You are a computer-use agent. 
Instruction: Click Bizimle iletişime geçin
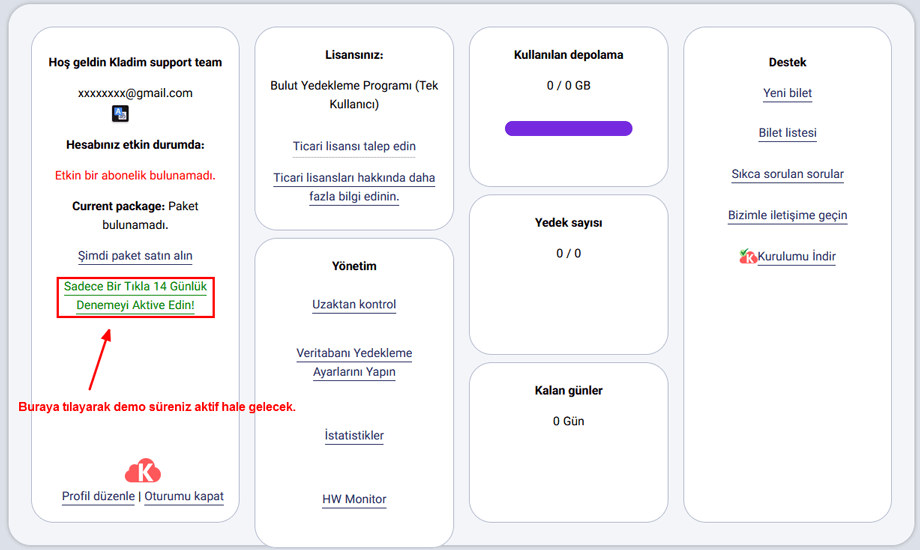[787, 215]
